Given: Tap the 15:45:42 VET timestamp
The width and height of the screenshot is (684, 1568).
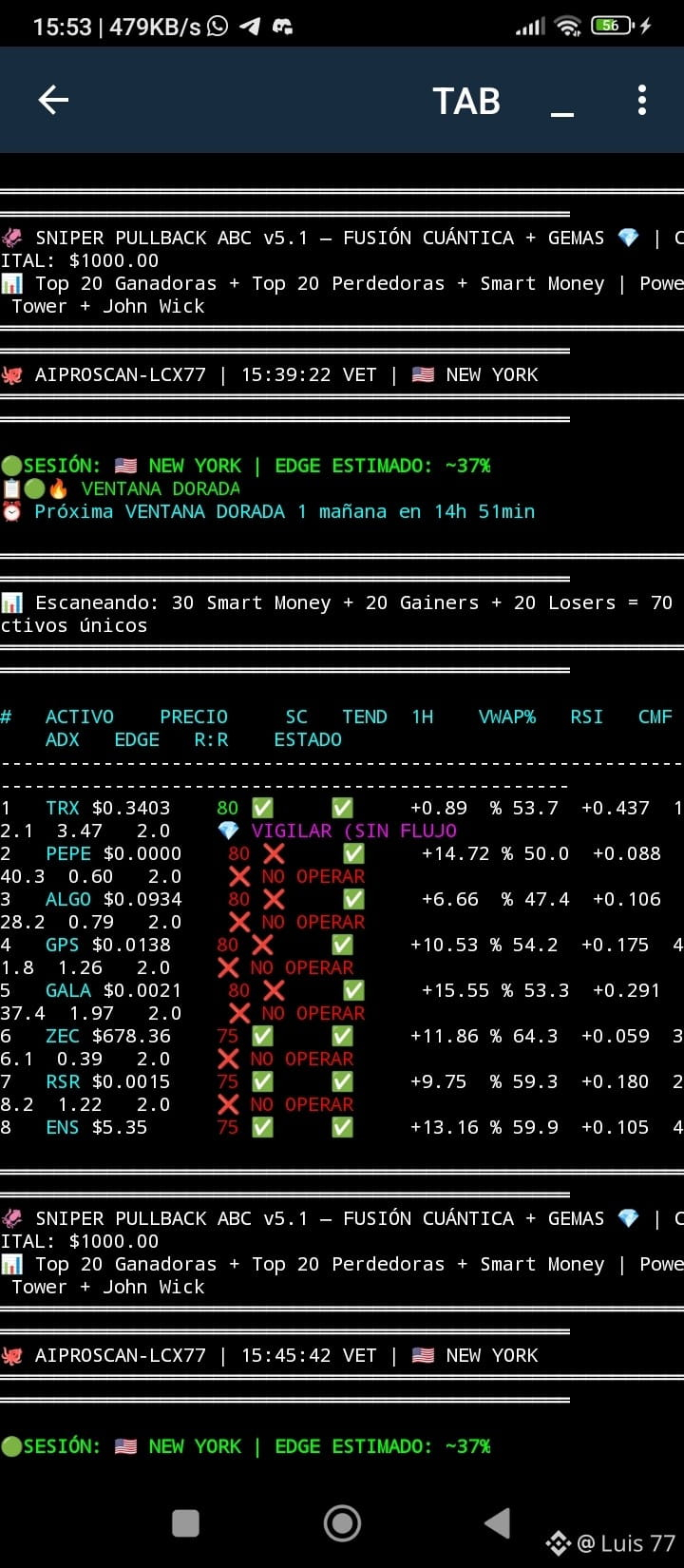Looking at the screenshot, I should (x=309, y=1355).
